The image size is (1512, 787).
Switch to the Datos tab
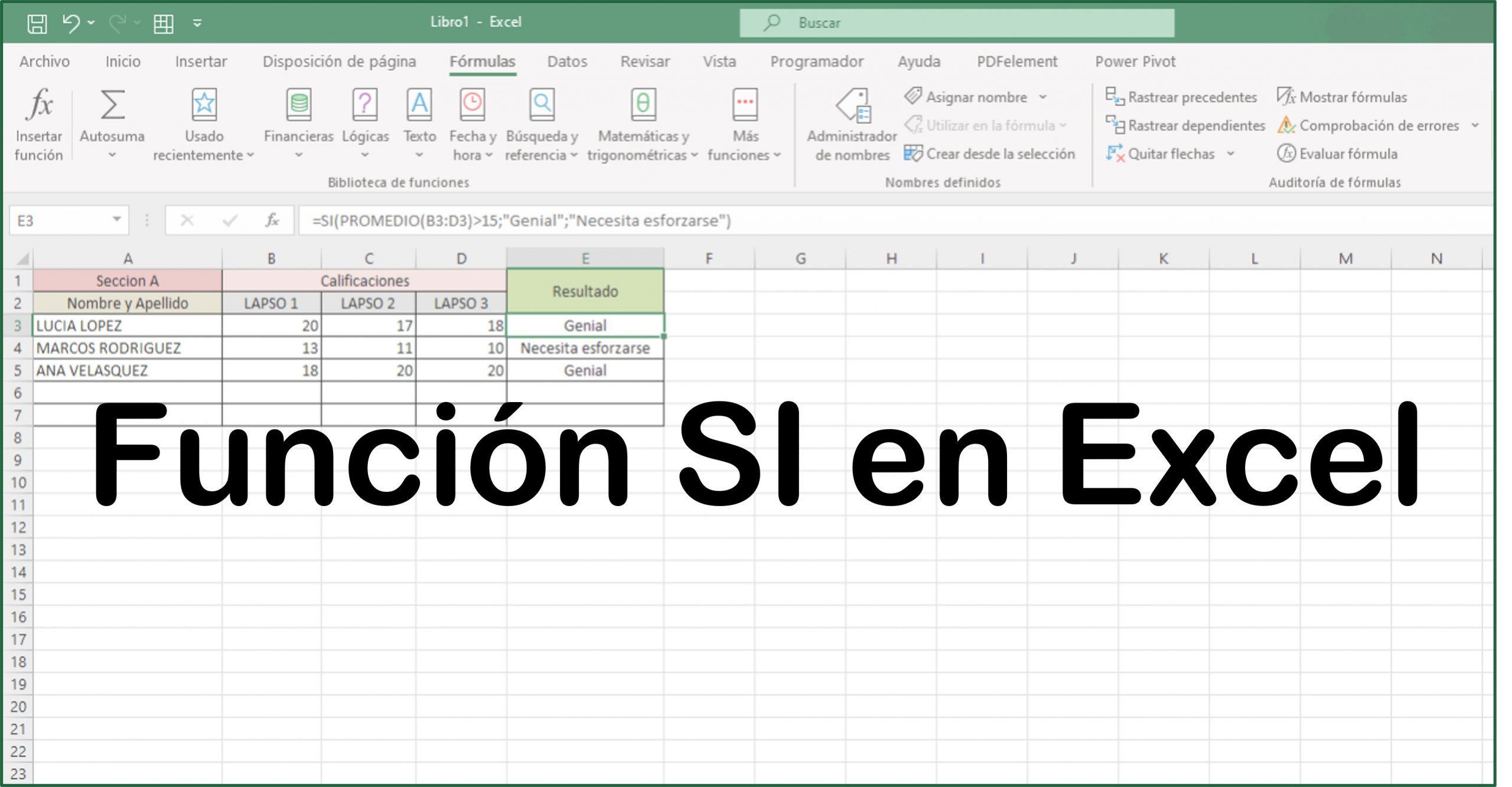click(567, 61)
